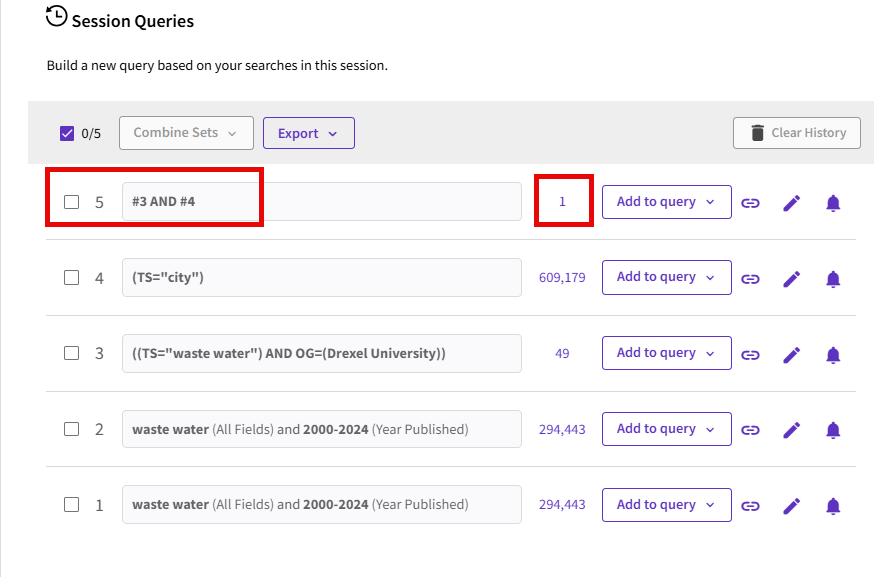Create alert bell for query set 5
Viewport: 895px width, 577px height.
coord(833,203)
